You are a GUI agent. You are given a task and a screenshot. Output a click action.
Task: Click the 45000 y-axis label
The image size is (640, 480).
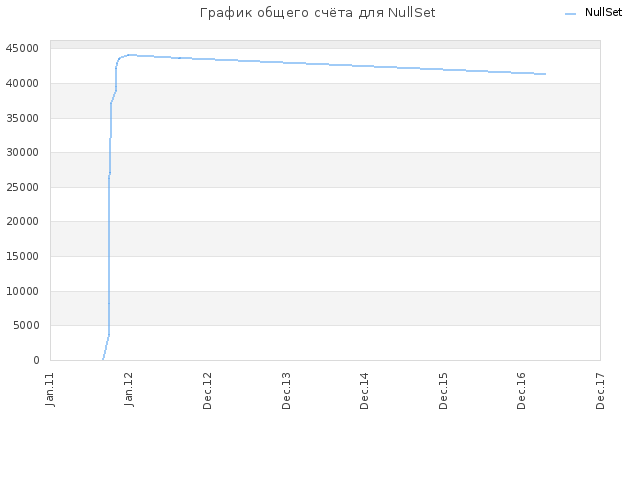tap(22, 49)
